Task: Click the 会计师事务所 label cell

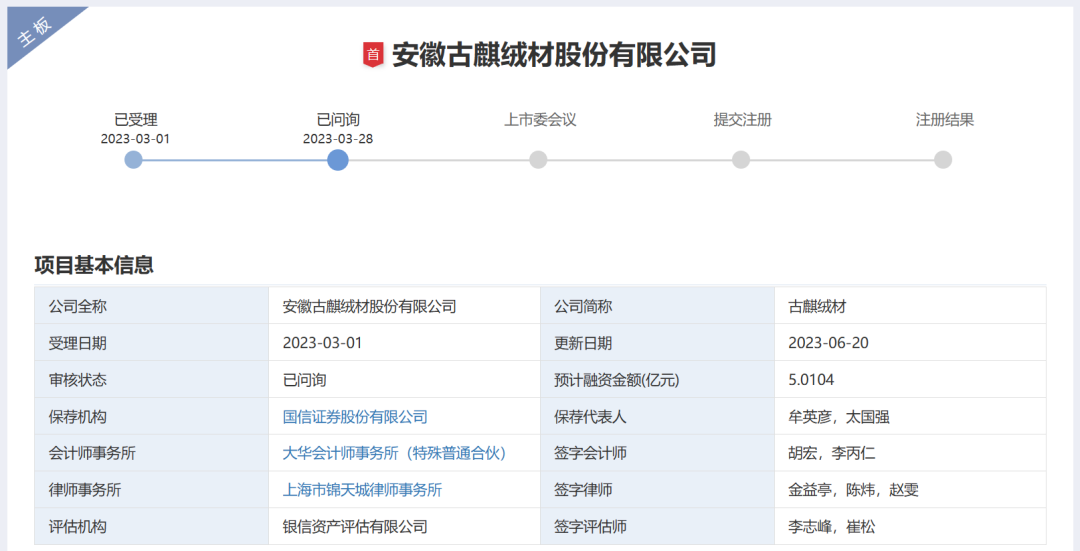Action: 152,453
